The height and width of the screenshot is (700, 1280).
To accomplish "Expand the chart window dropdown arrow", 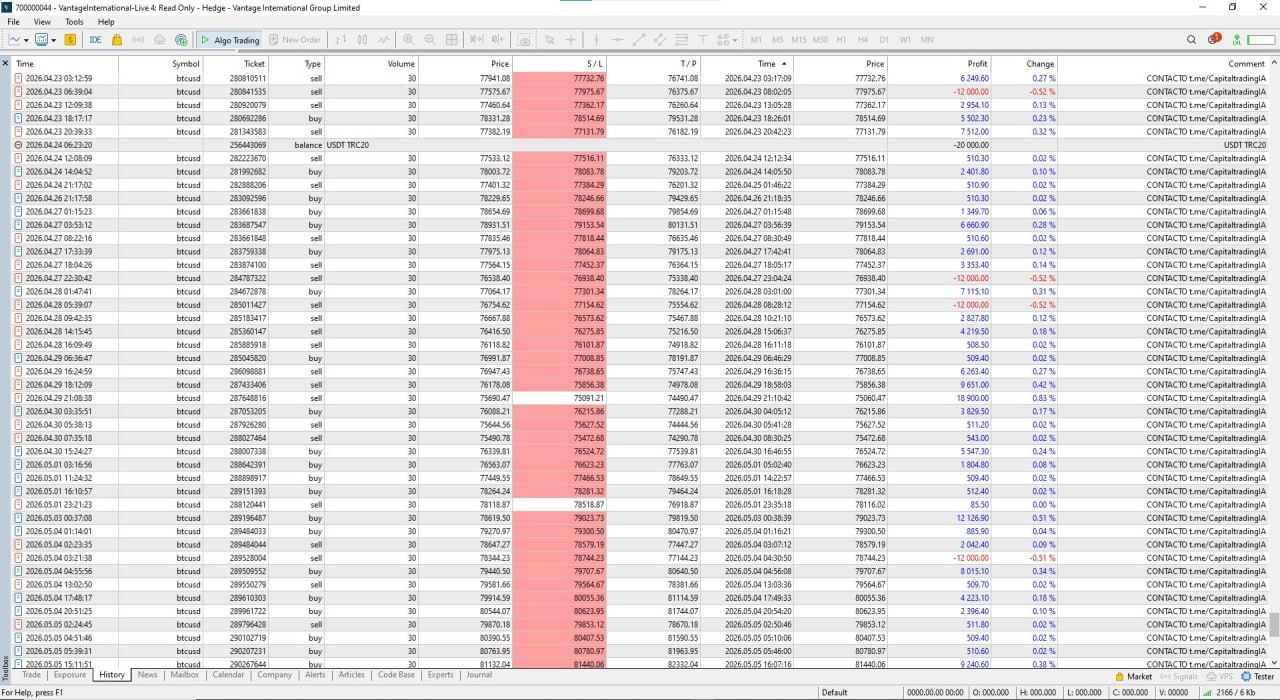I will pyautogui.click(x=54, y=40).
